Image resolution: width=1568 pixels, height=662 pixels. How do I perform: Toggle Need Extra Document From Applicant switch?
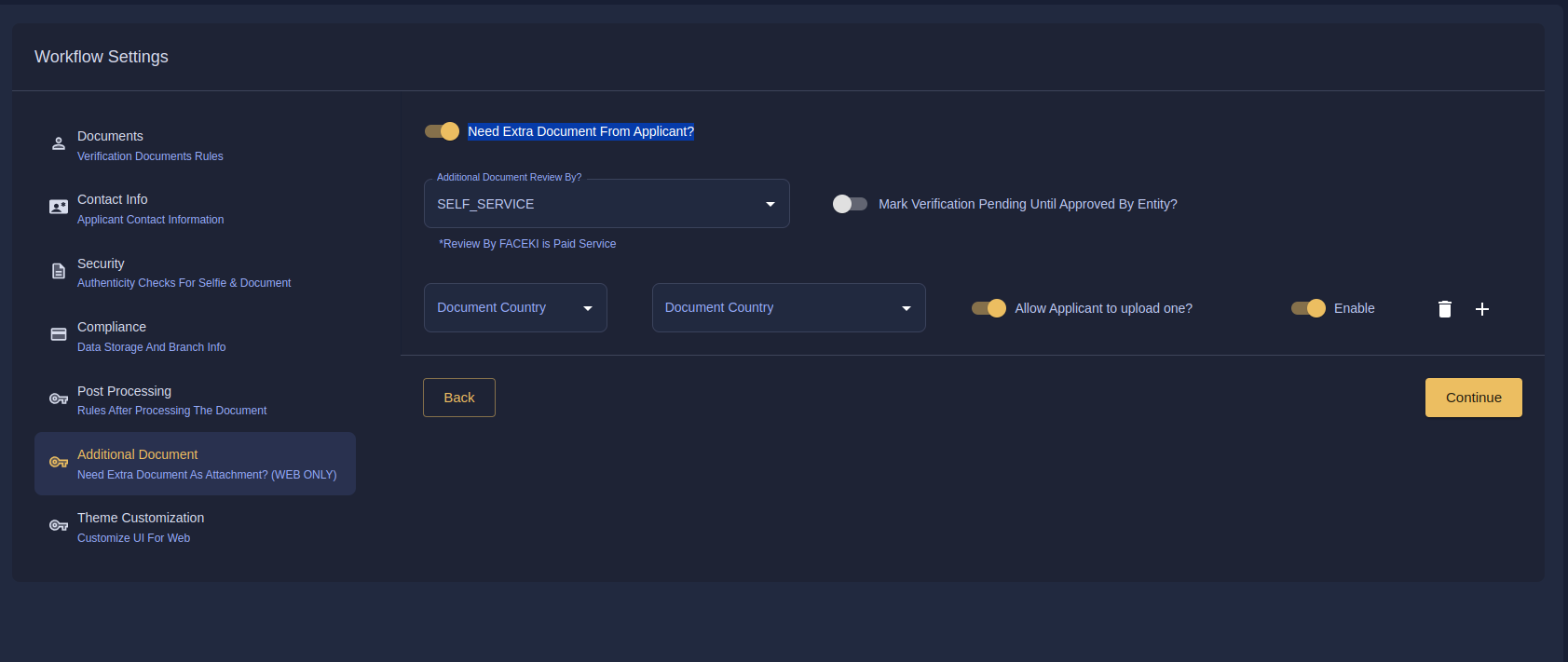click(x=442, y=131)
